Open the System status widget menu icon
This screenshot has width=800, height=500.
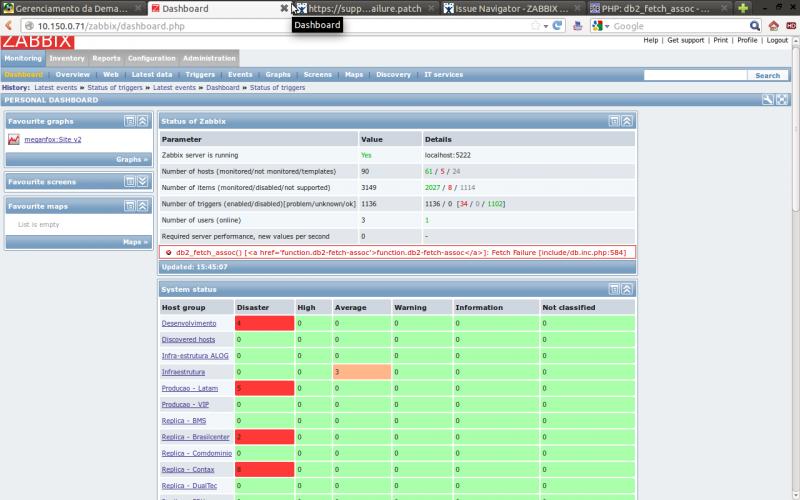[615, 289]
